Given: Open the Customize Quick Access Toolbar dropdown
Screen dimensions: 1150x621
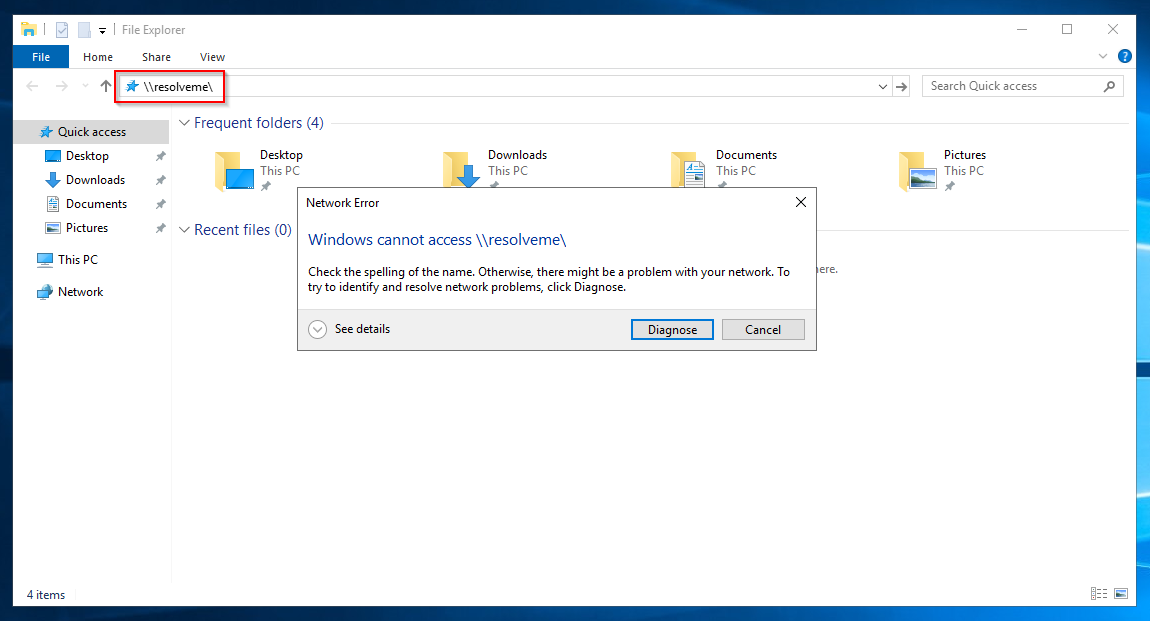Looking at the screenshot, I should [x=103, y=31].
